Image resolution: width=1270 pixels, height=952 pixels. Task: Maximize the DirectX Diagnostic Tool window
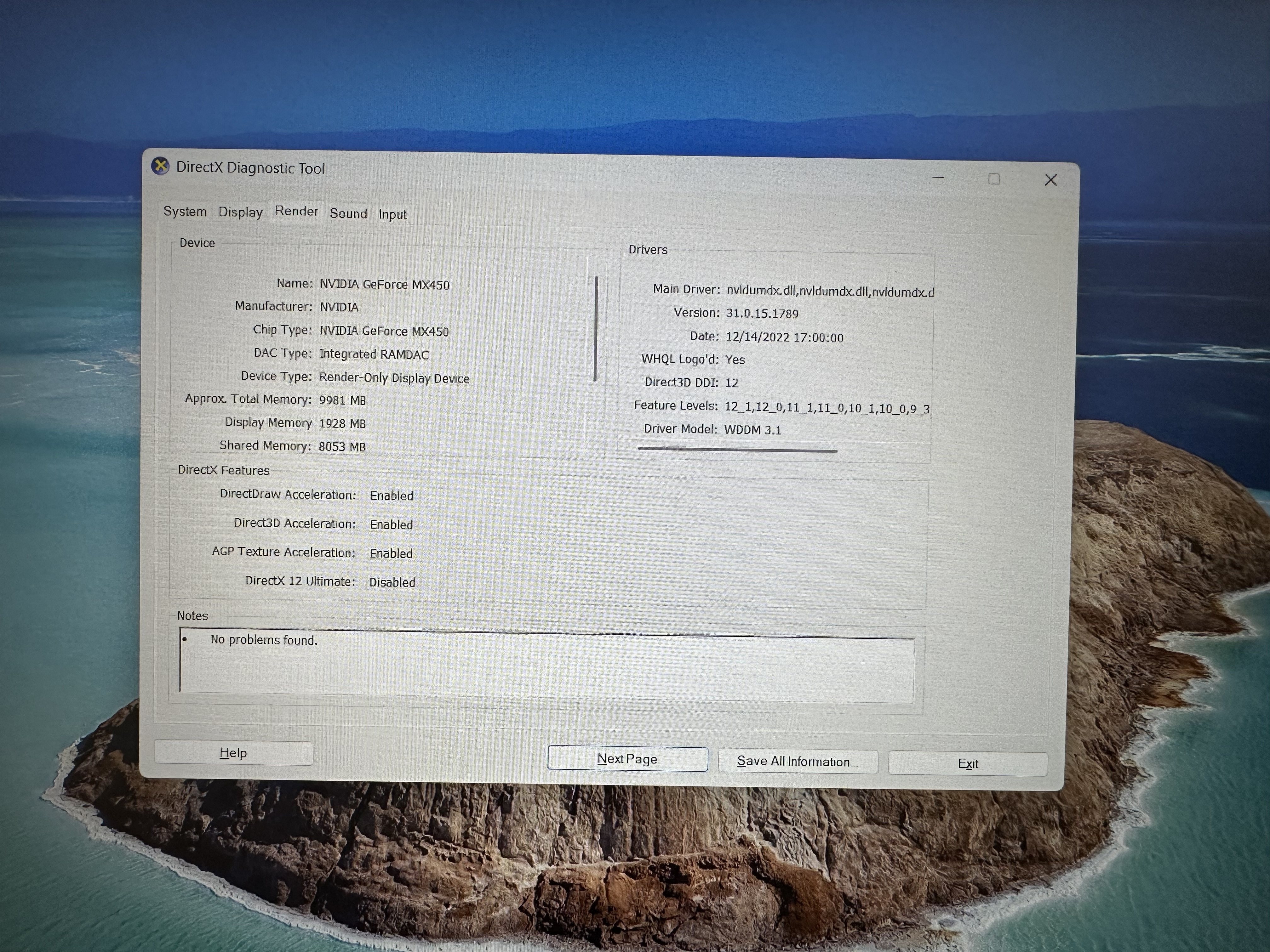[994, 179]
